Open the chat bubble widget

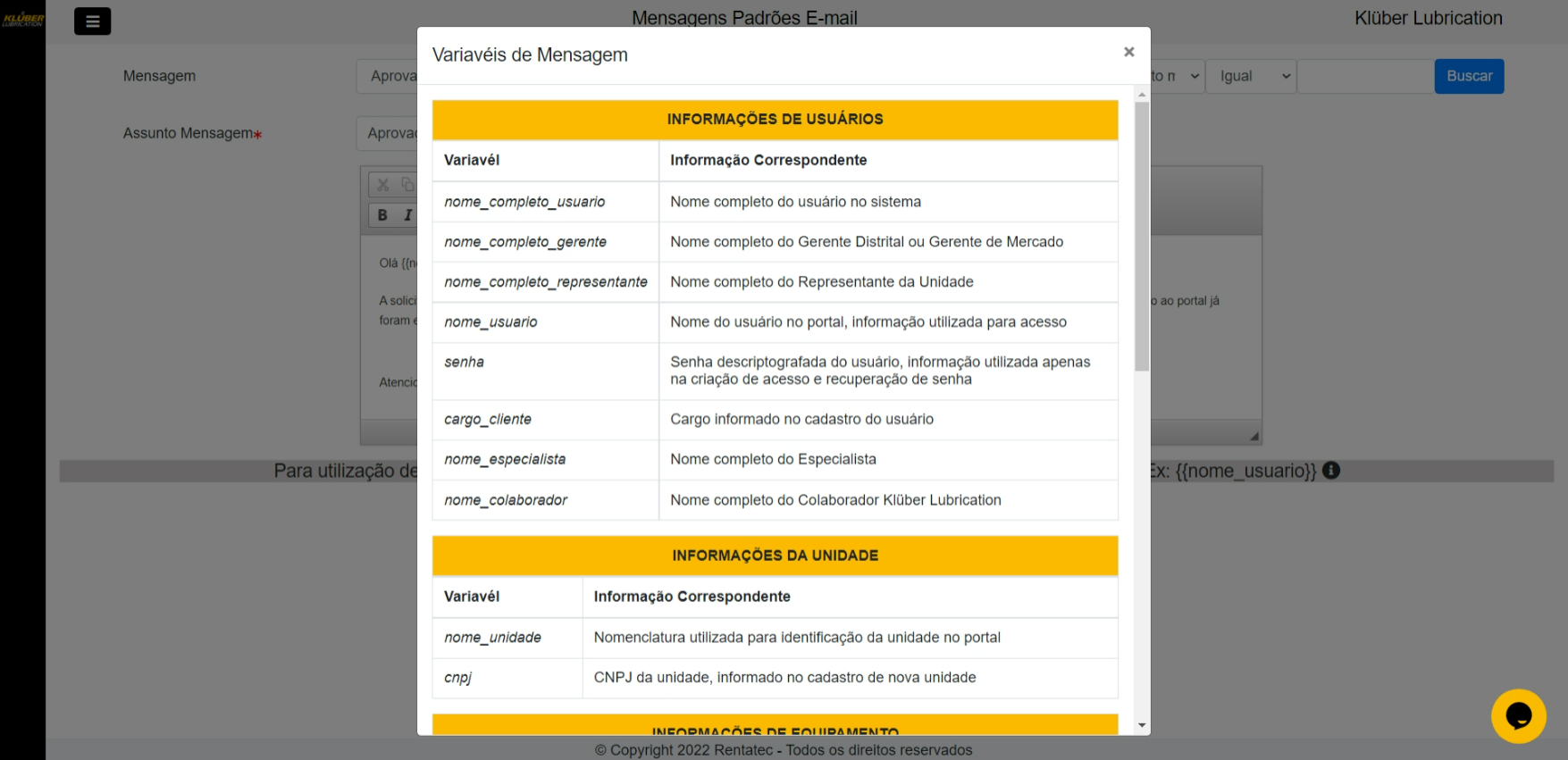click(1518, 715)
